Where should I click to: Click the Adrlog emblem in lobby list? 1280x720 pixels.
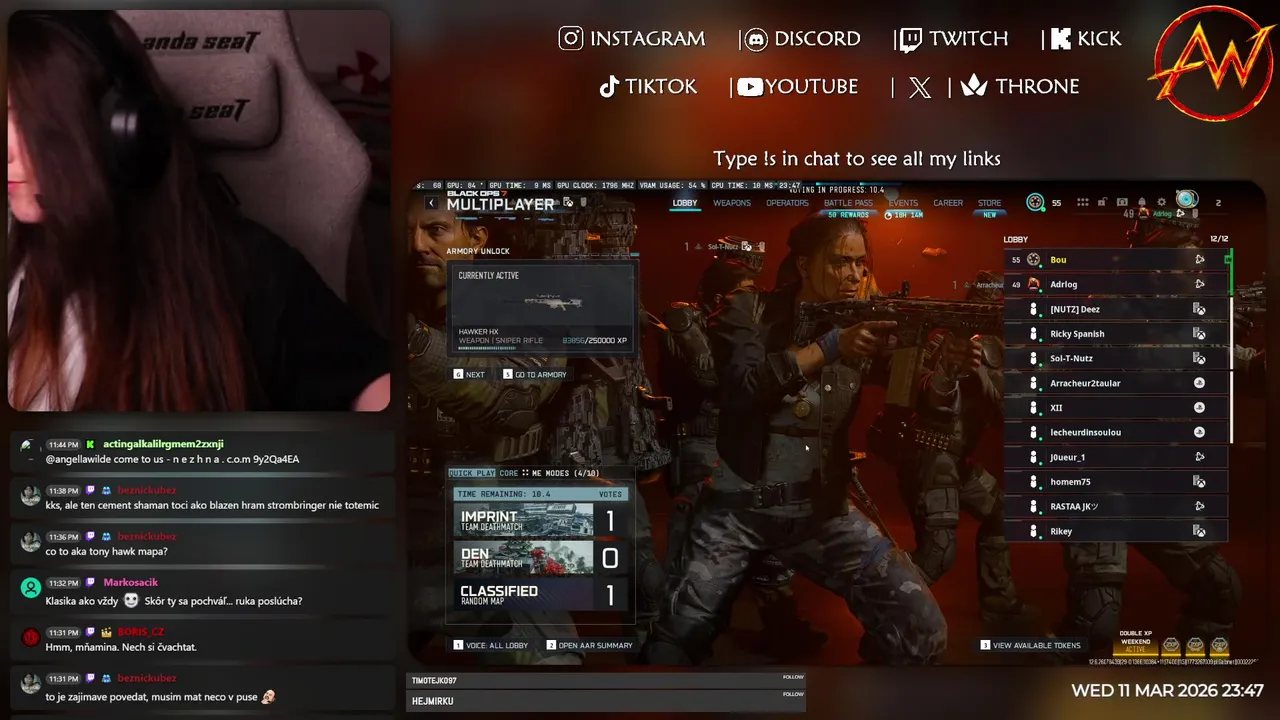pyautogui.click(x=1034, y=284)
